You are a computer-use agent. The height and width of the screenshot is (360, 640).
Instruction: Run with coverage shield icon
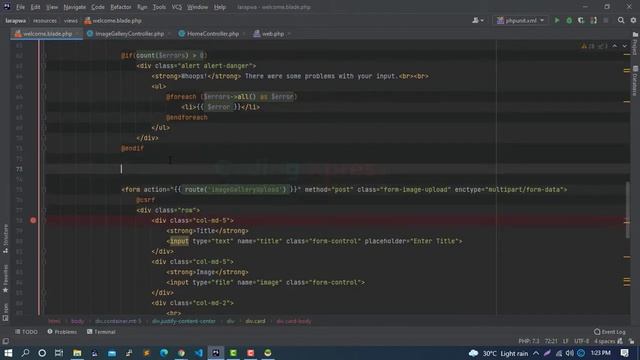click(x=581, y=20)
